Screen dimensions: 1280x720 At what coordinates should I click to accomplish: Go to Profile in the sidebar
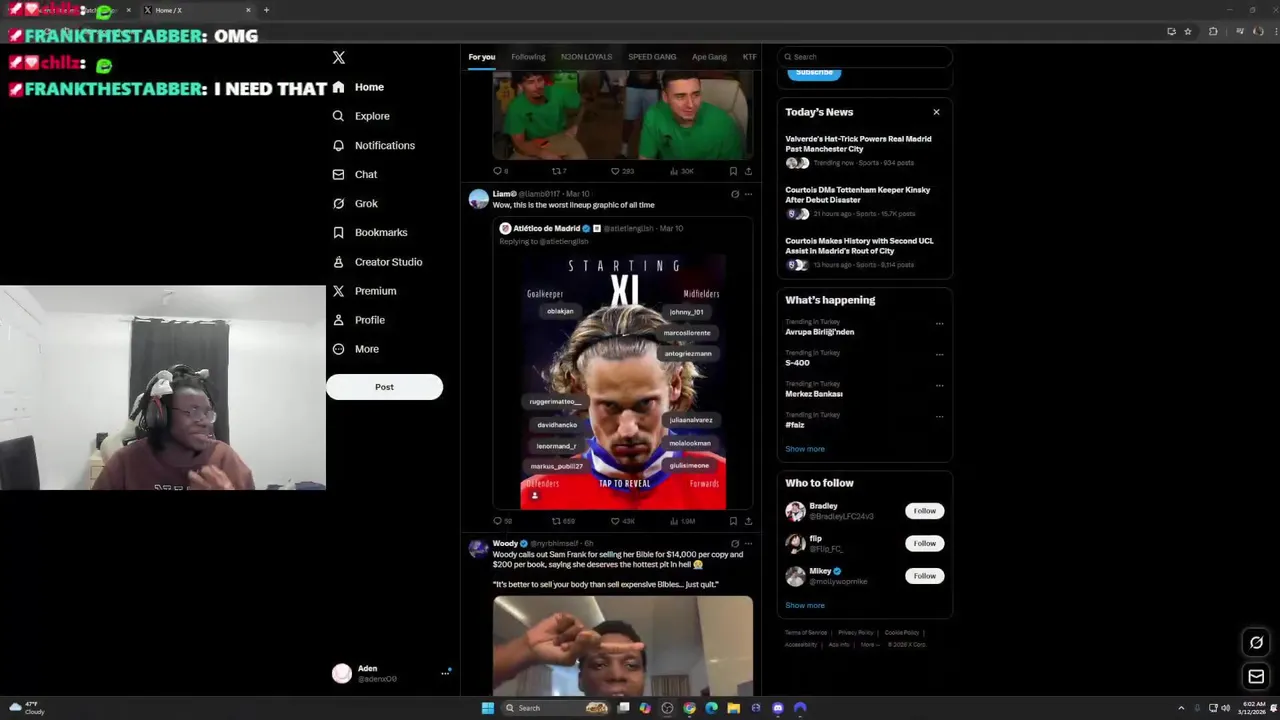358,320
